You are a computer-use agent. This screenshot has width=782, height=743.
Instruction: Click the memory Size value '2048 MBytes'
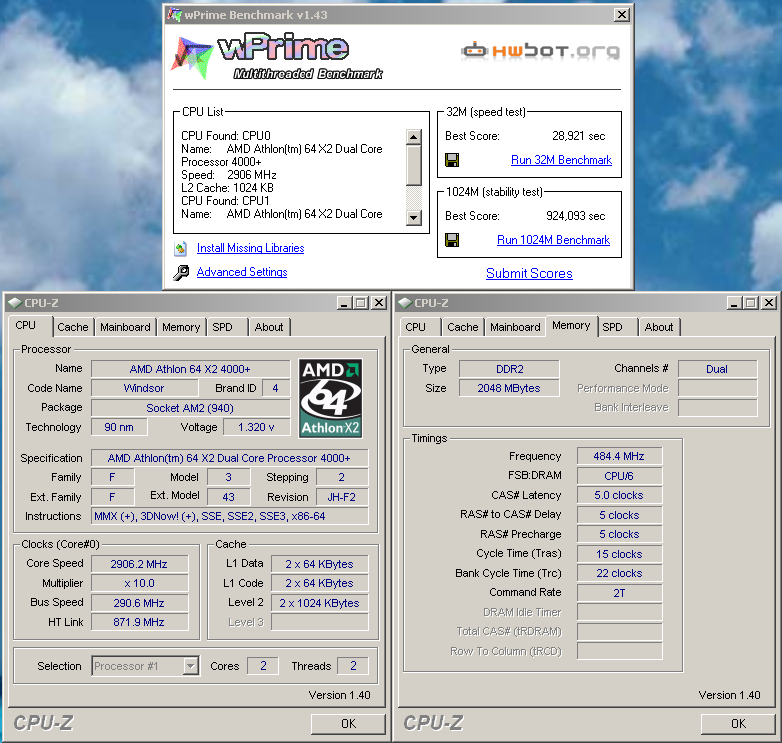tap(509, 388)
